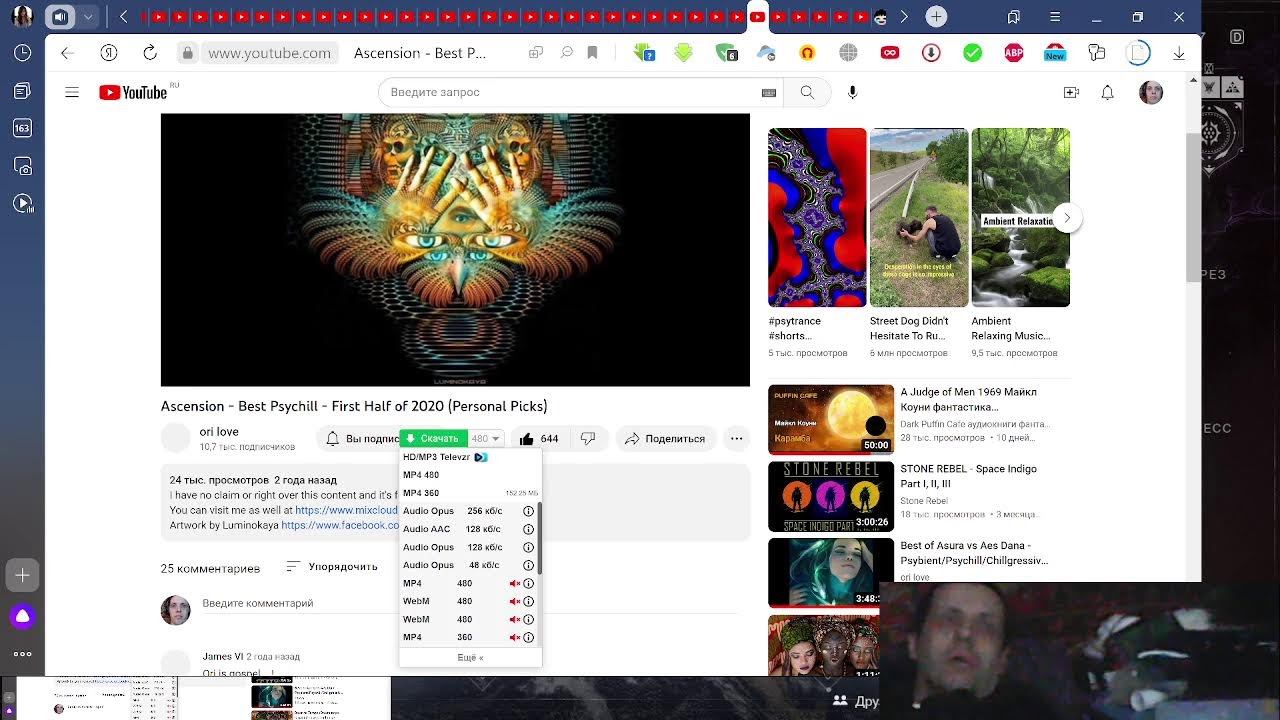Screen dimensions: 1280x720
Task: Open the YouTube account avatar menu
Action: pyautogui.click(x=1151, y=92)
